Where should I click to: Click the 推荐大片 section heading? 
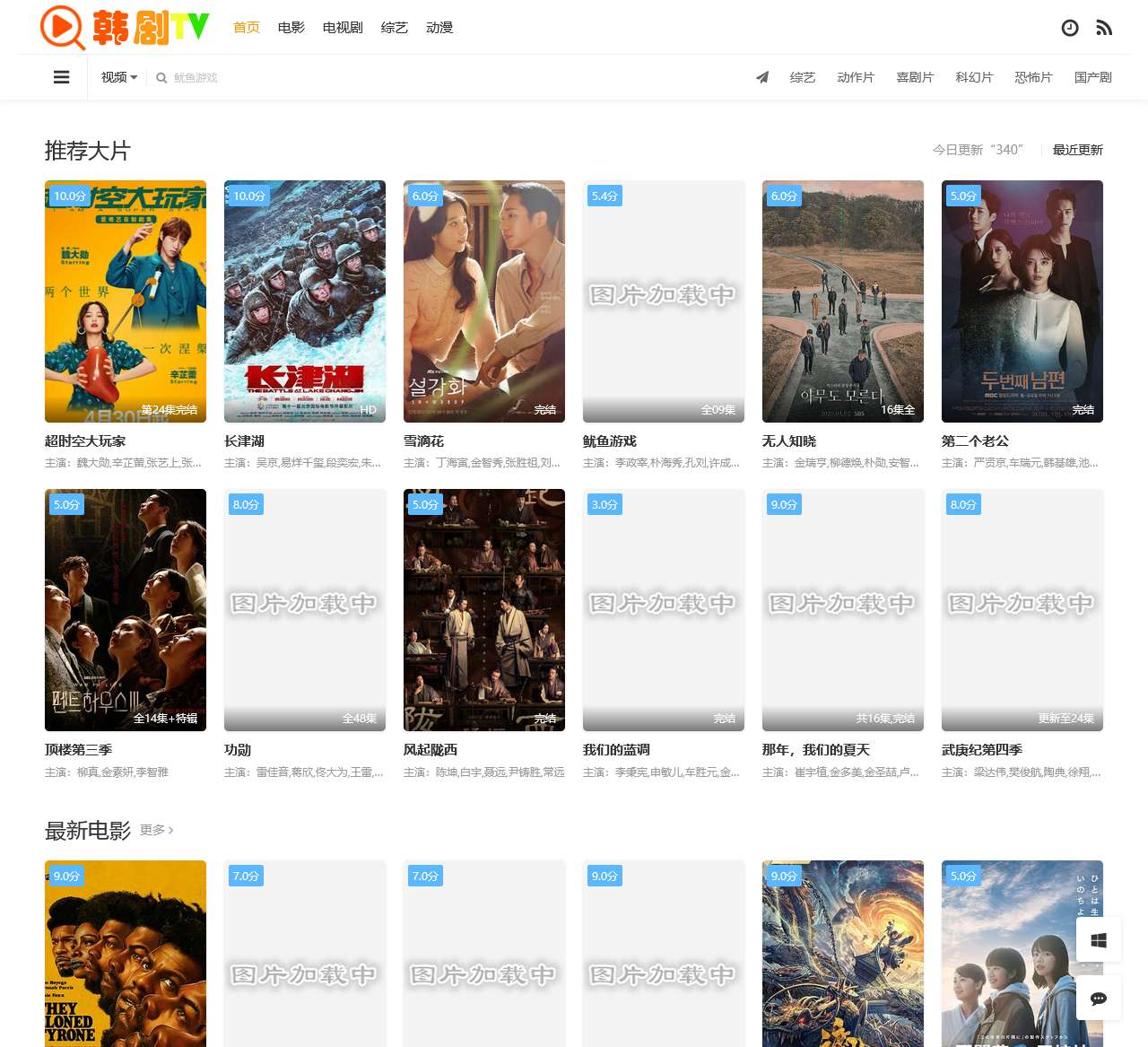(88, 151)
